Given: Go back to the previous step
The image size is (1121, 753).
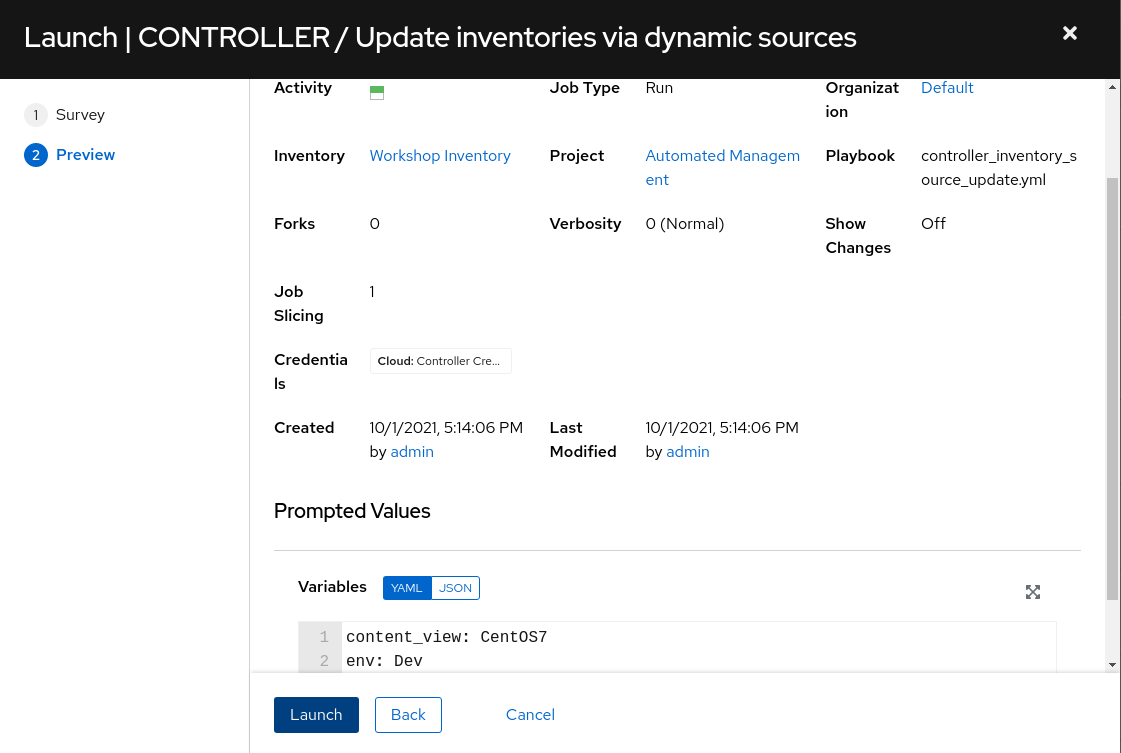Looking at the screenshot, I should pos(408,714).
